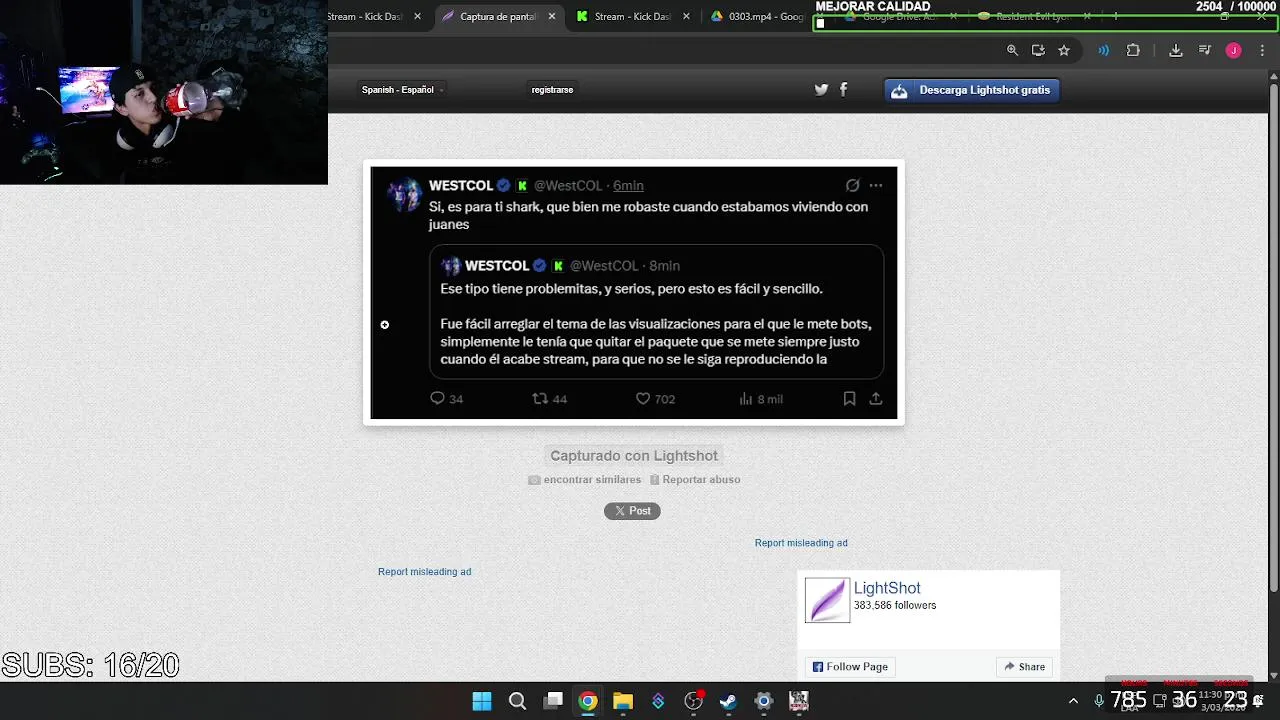This screenshot has height=720, width=1280.
Task: Open the 0303.mp4 Google Drive tab
Action: point(757,17)
